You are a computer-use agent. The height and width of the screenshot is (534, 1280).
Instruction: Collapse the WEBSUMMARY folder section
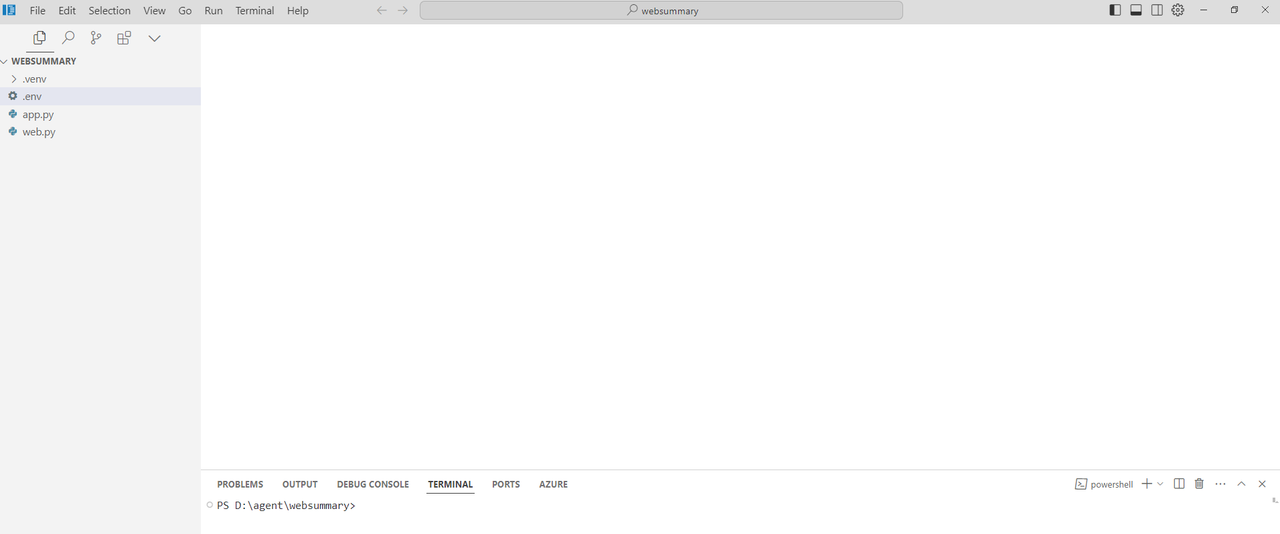point(100,61)
